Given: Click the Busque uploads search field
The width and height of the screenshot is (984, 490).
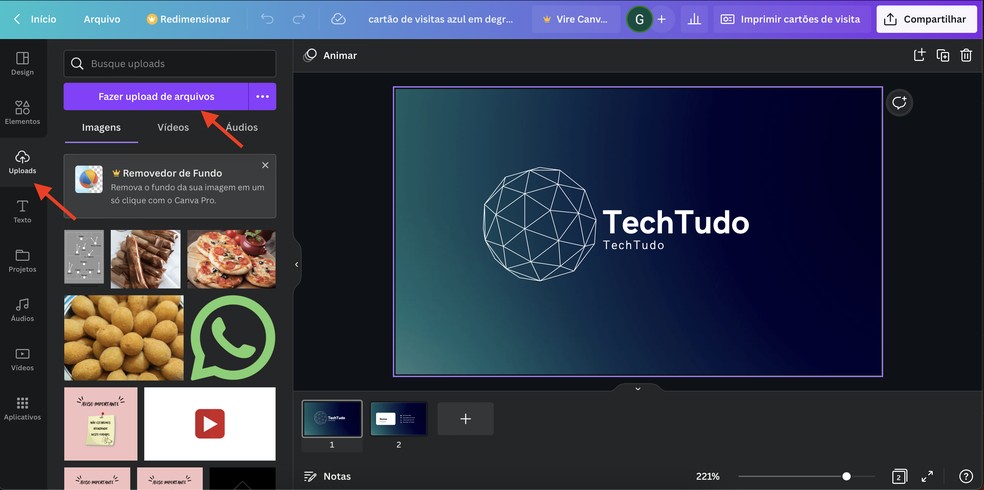Looking at the screenshot, I should (x=169, y=63).
